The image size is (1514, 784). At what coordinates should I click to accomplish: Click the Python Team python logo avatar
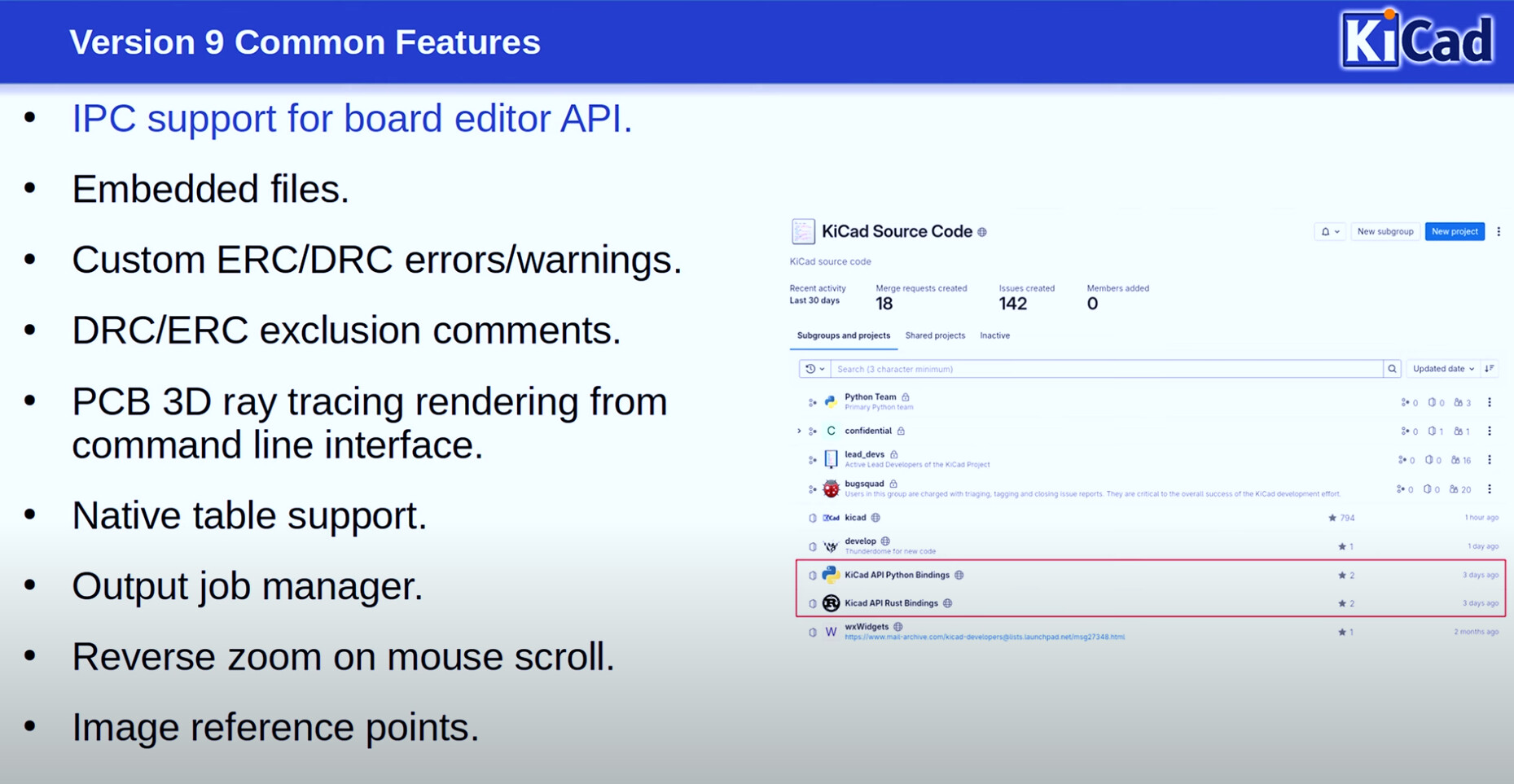pyautogui.click(x=831, y=402)
